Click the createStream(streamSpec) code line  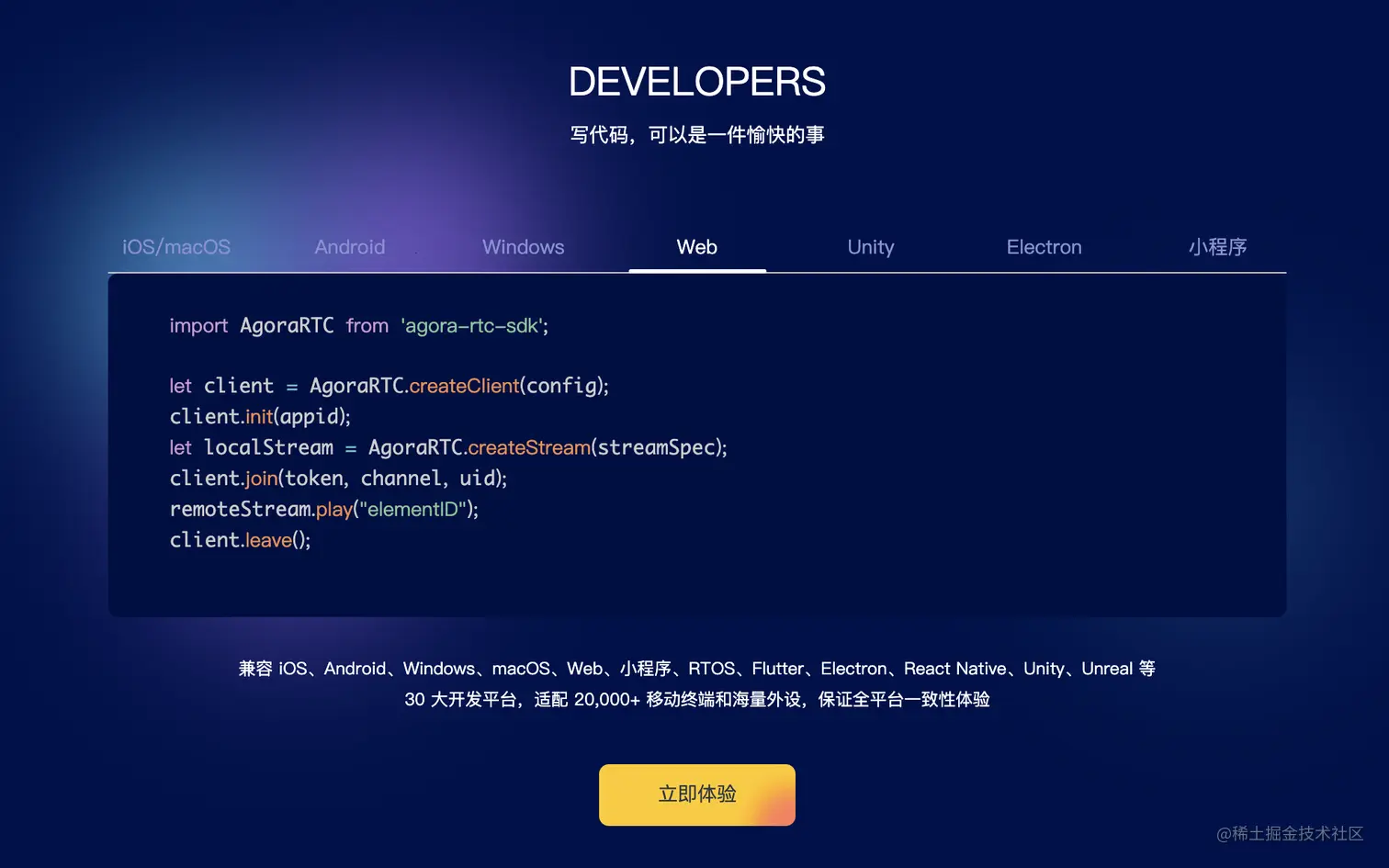(x=448, y=447)
